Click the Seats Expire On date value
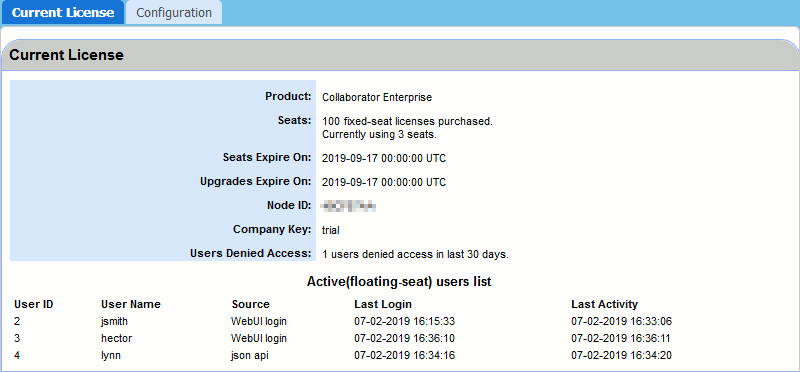The height and width of the screenshot is (372, 800). 384,159
